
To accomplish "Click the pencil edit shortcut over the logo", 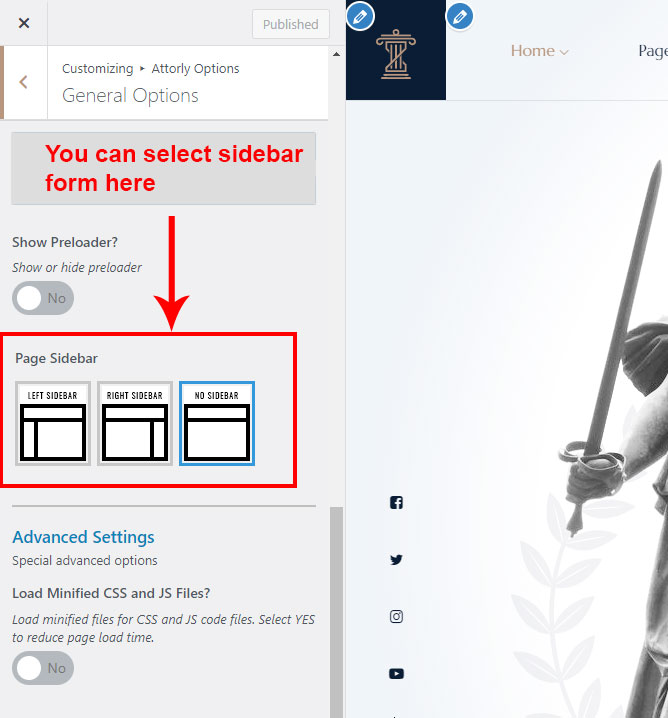I will [x=360, y=17].
